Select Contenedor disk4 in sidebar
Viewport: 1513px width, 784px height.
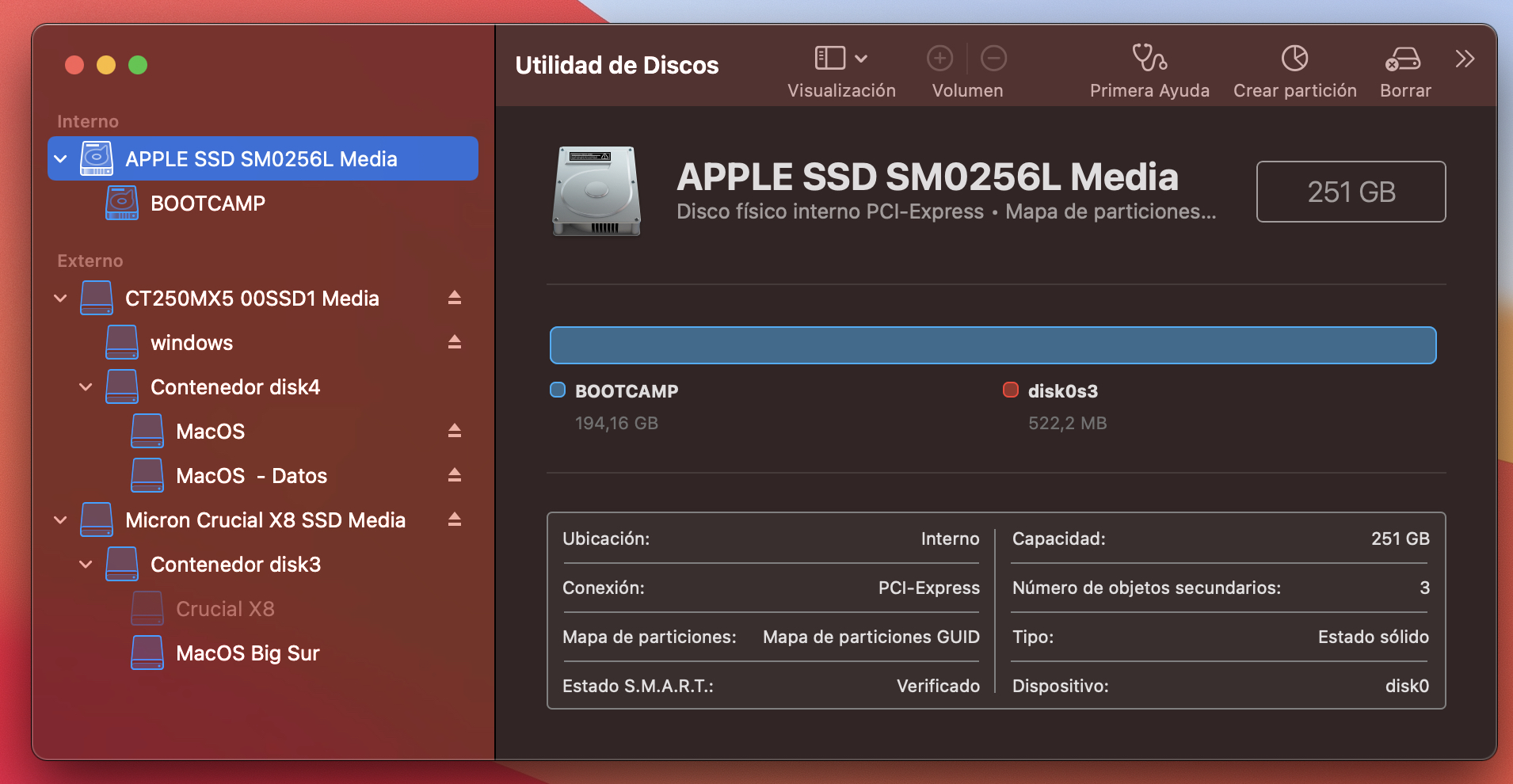263,386
